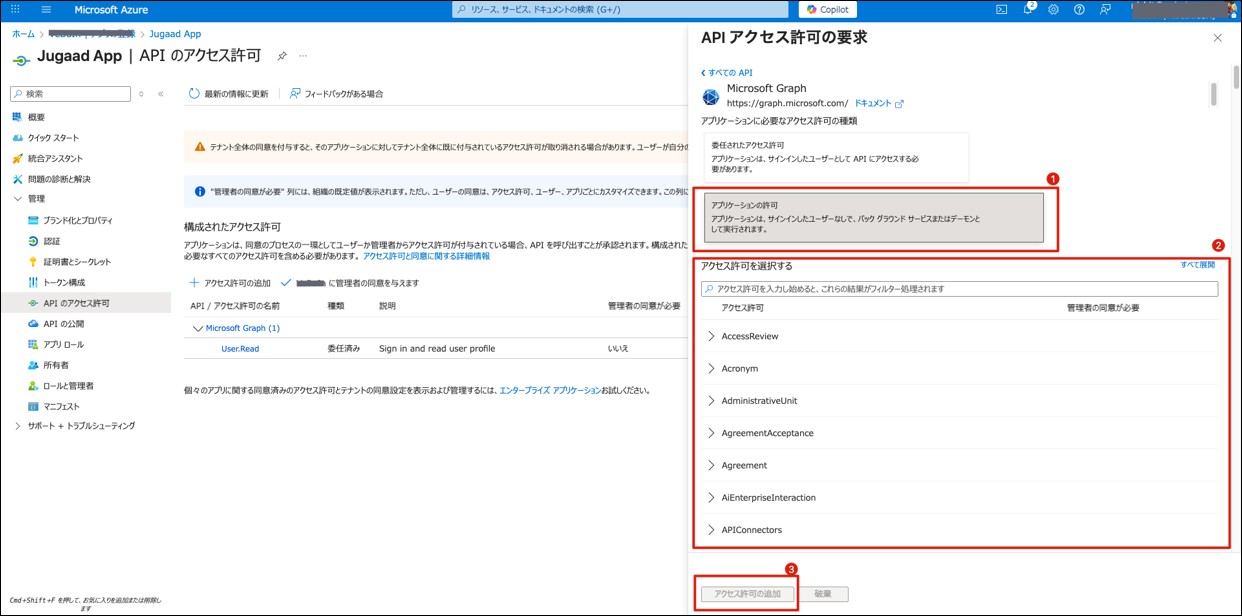Click the Microsoft Graph logo icon
Screen dimensions: 1242x616
click(710, 97)
